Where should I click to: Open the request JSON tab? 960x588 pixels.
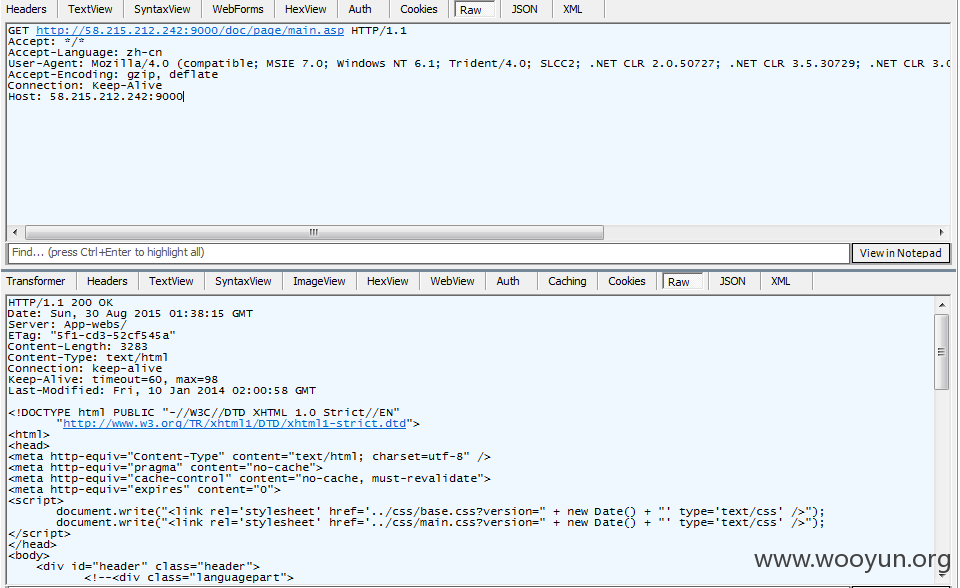[x=525, y=9]
